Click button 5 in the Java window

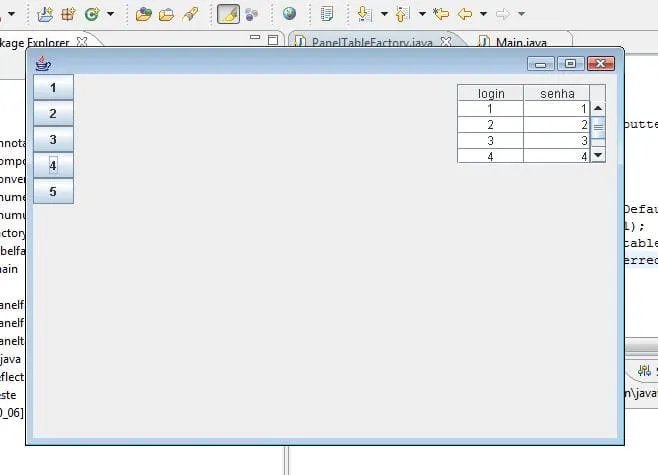(53, 191)
